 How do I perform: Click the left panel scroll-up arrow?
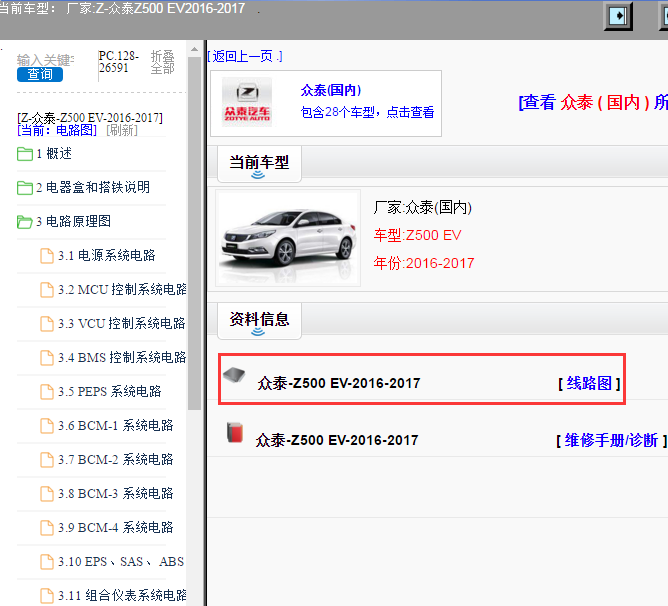click(194, 50)
